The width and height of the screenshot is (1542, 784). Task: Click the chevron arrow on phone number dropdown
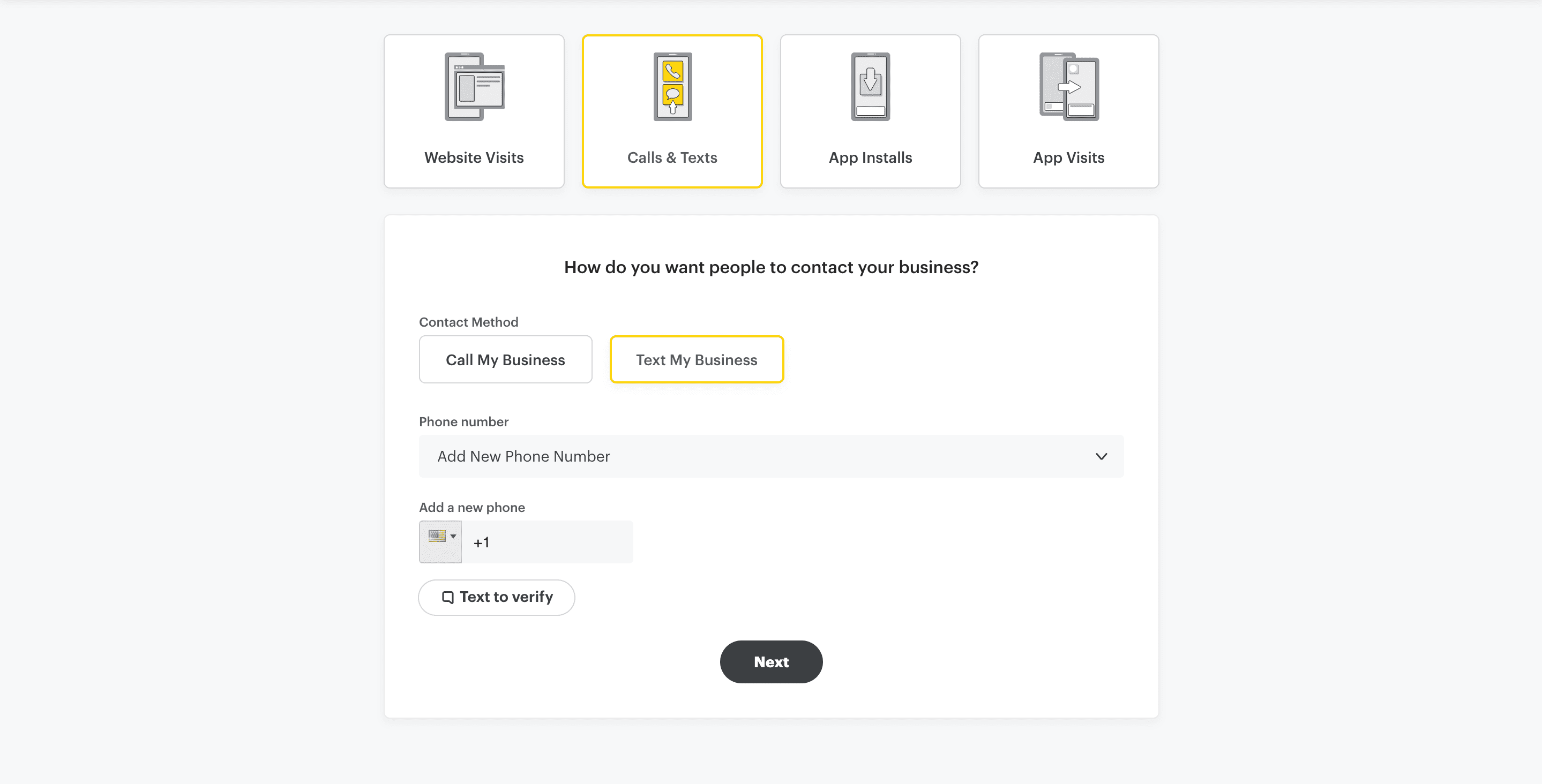point(1101,456)
